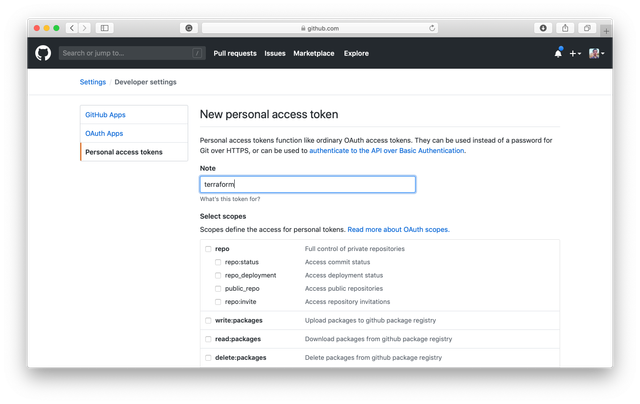
Task: Click Safari's sidebar toggle icon
Action: 105,28
